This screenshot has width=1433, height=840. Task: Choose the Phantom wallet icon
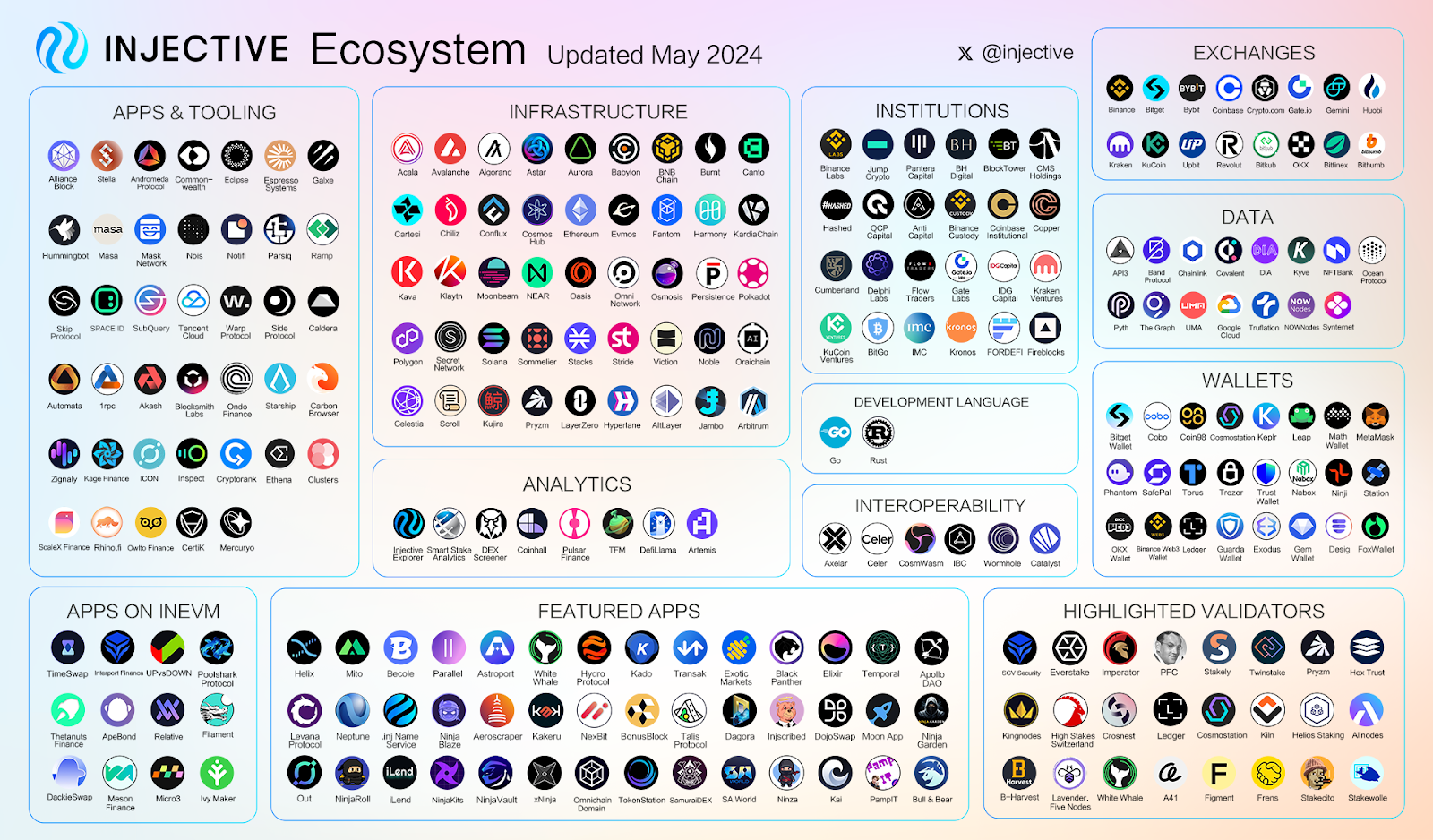click(1120, 472)
